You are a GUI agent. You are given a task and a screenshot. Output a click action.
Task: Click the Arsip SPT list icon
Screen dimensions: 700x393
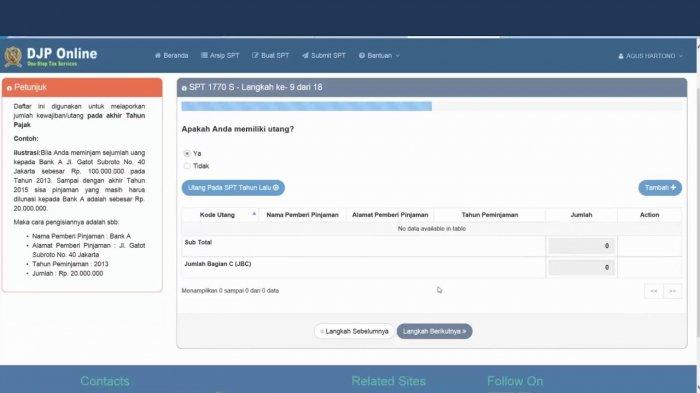(204, 55)
